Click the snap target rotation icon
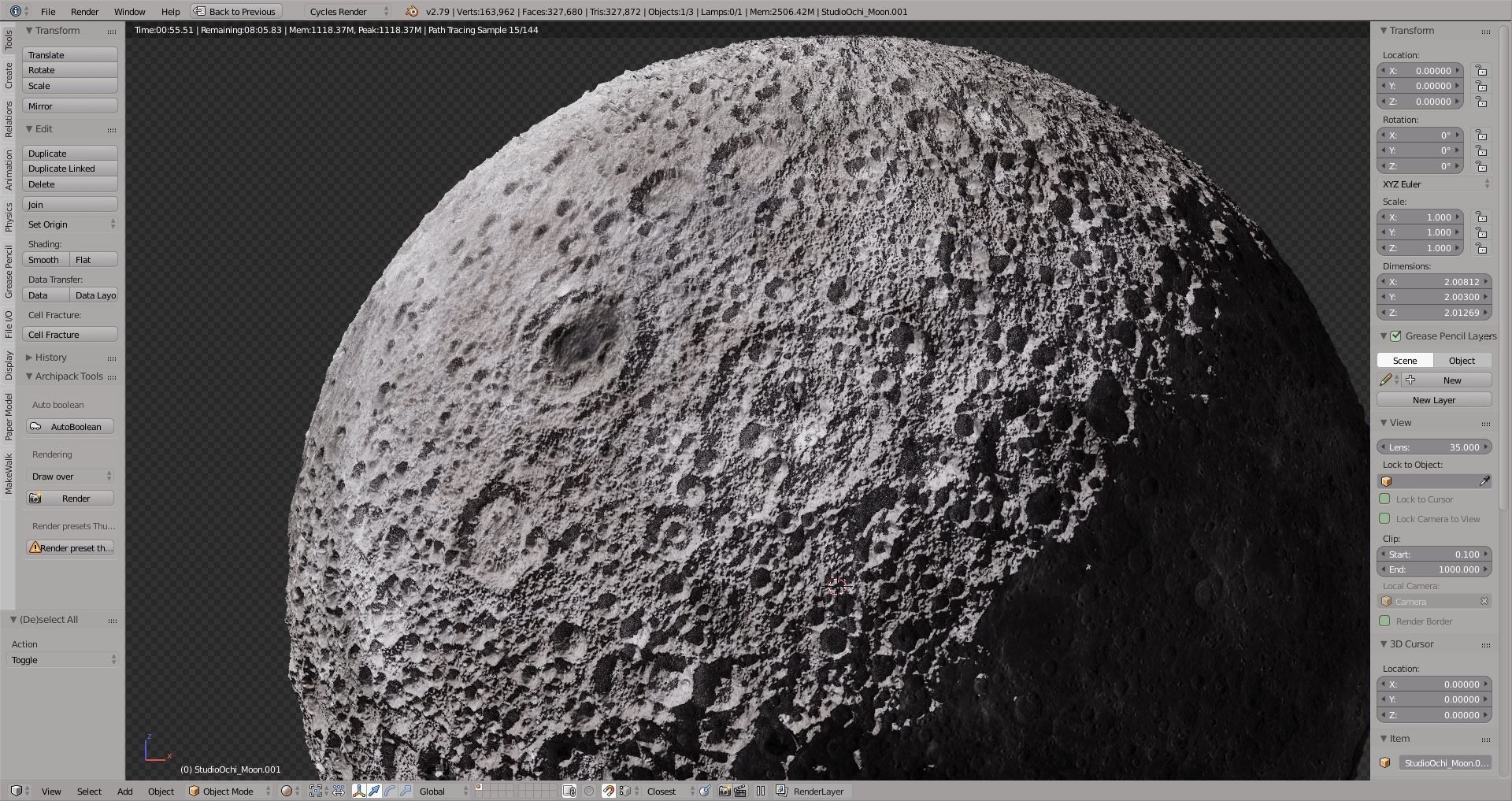The width and height of the screenshot is (1512, 801). [705, 791]
